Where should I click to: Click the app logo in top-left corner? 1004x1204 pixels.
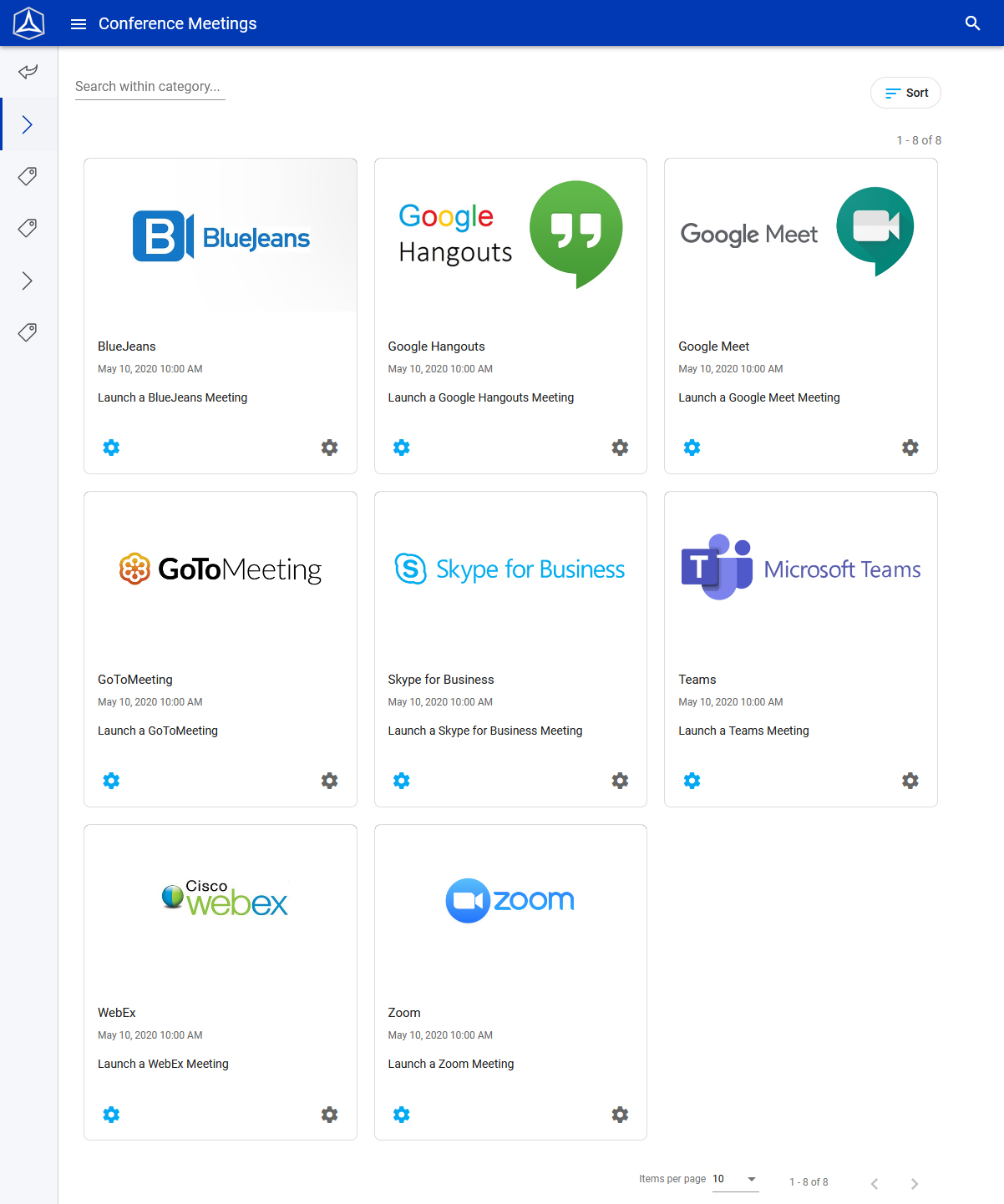click(28, 23)
